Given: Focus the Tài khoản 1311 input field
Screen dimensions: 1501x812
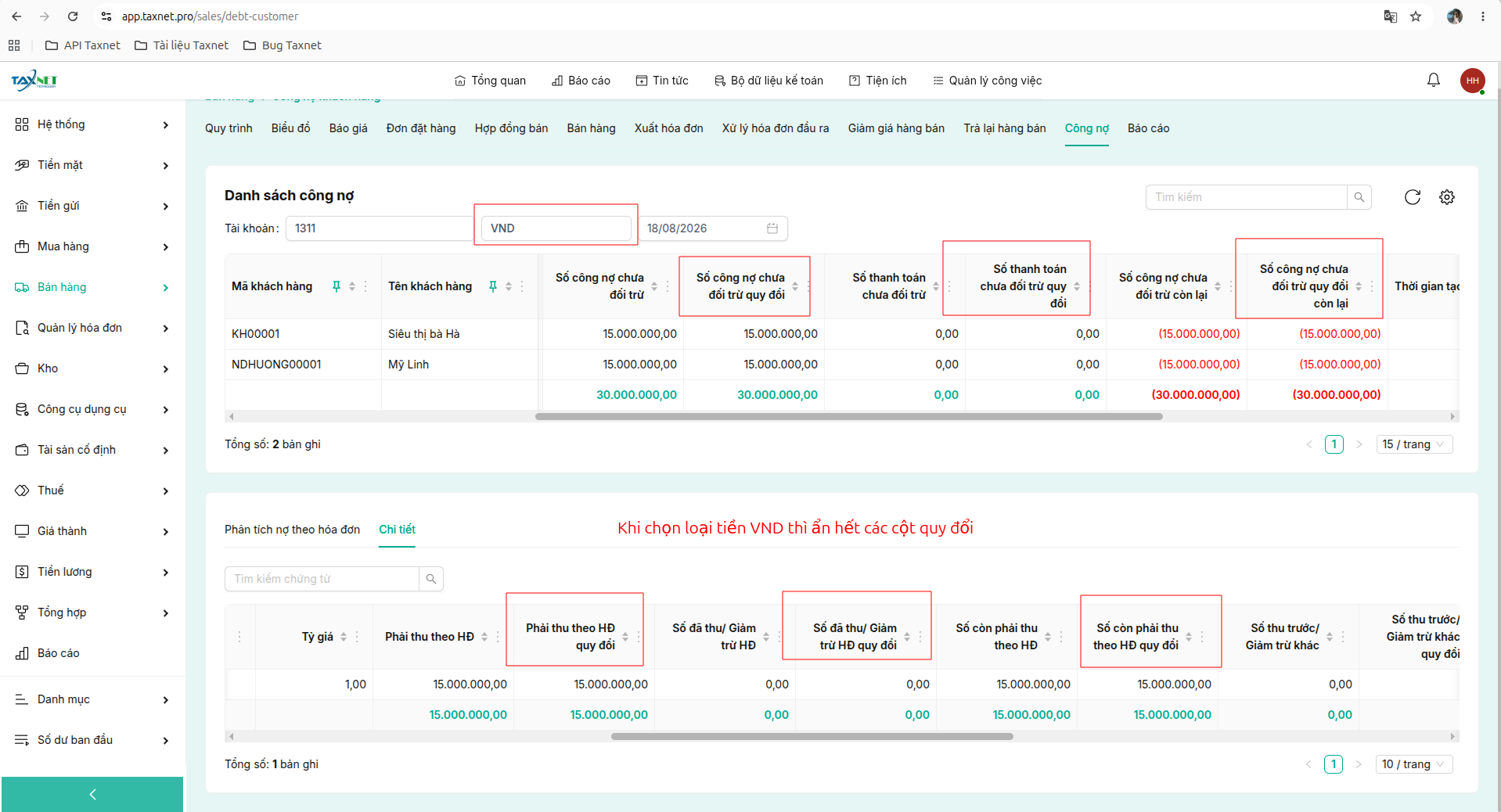Looking at the screenshot, I should point(380,228).
